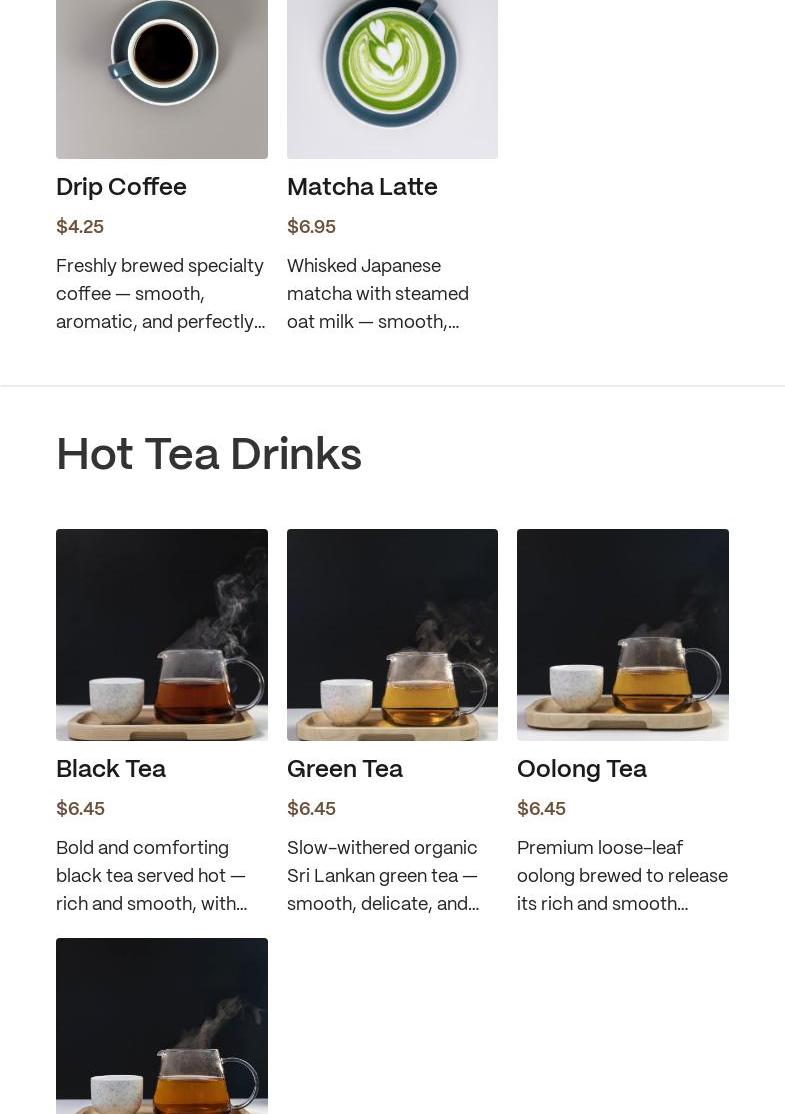Click the $6.95 Matcha Latte price
Image resolution: width=785 pixels, height=1114 pixels.
click(x=311, y=227)
